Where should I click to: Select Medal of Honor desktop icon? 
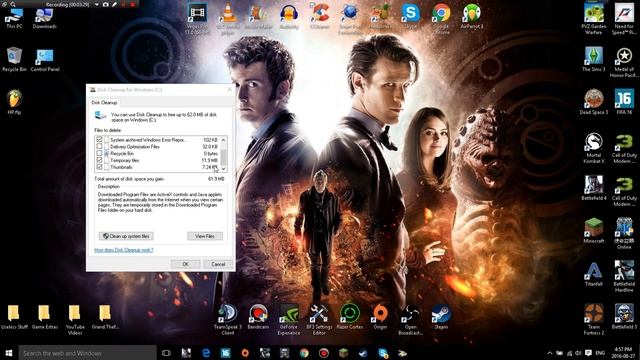[x=624, y=62]
